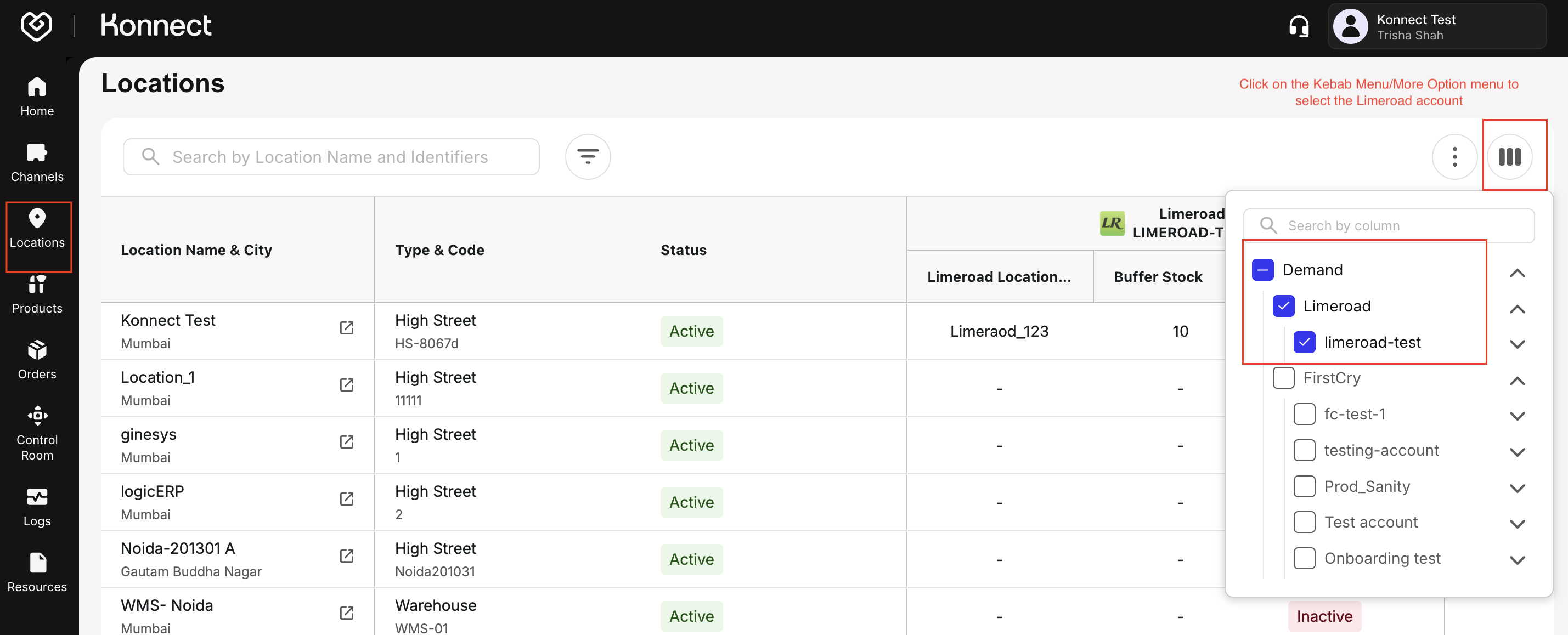Open Products from the sidebar
Viewport: 1568px width, 635px height.
click(x=37, y=294)
